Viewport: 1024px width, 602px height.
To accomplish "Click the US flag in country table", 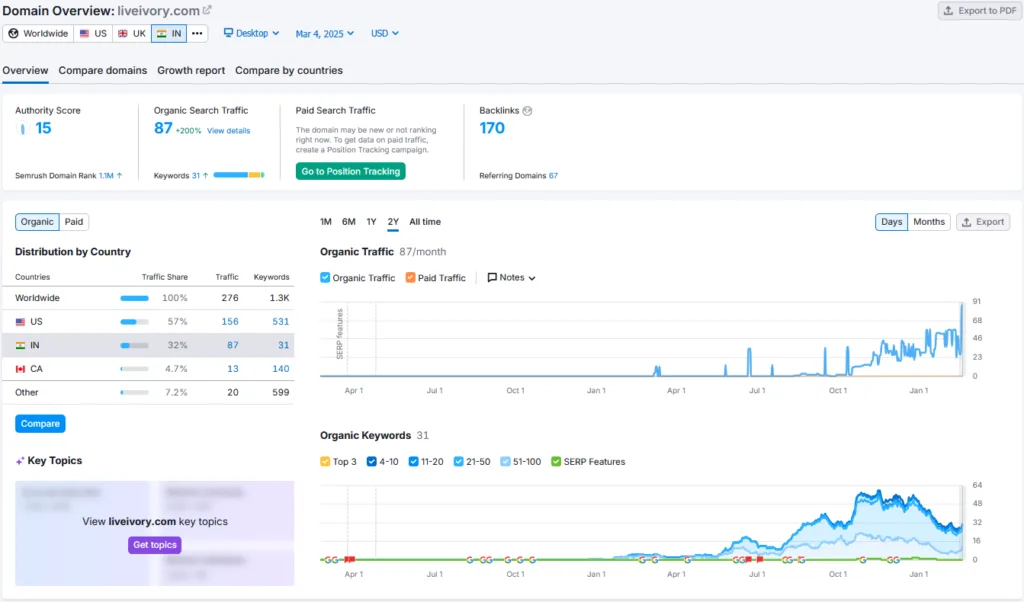I will [20, 322].
